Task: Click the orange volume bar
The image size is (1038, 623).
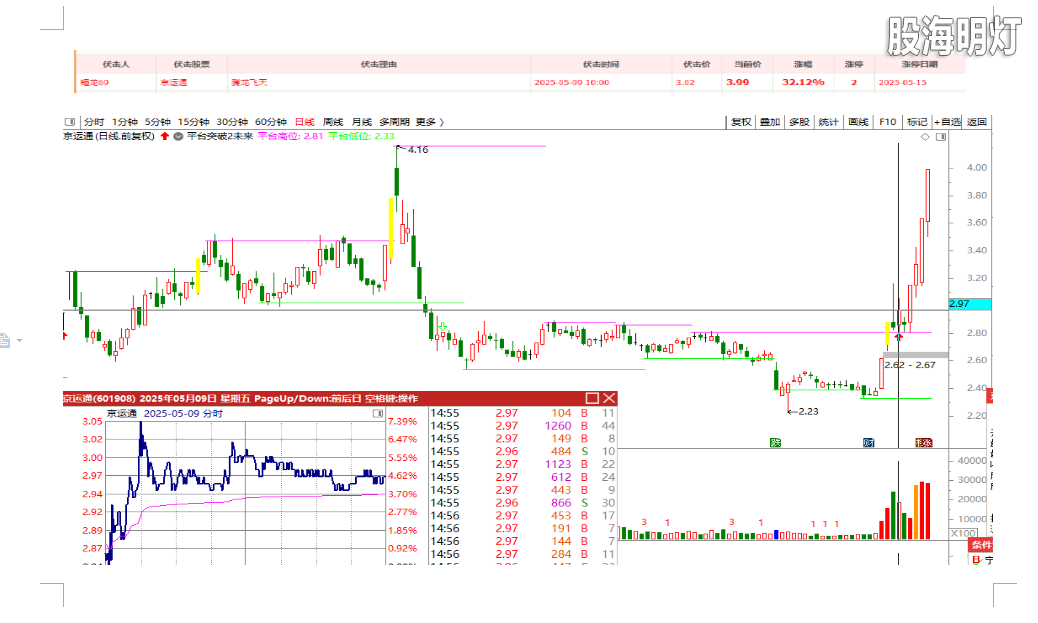Action: click(916, 512)
